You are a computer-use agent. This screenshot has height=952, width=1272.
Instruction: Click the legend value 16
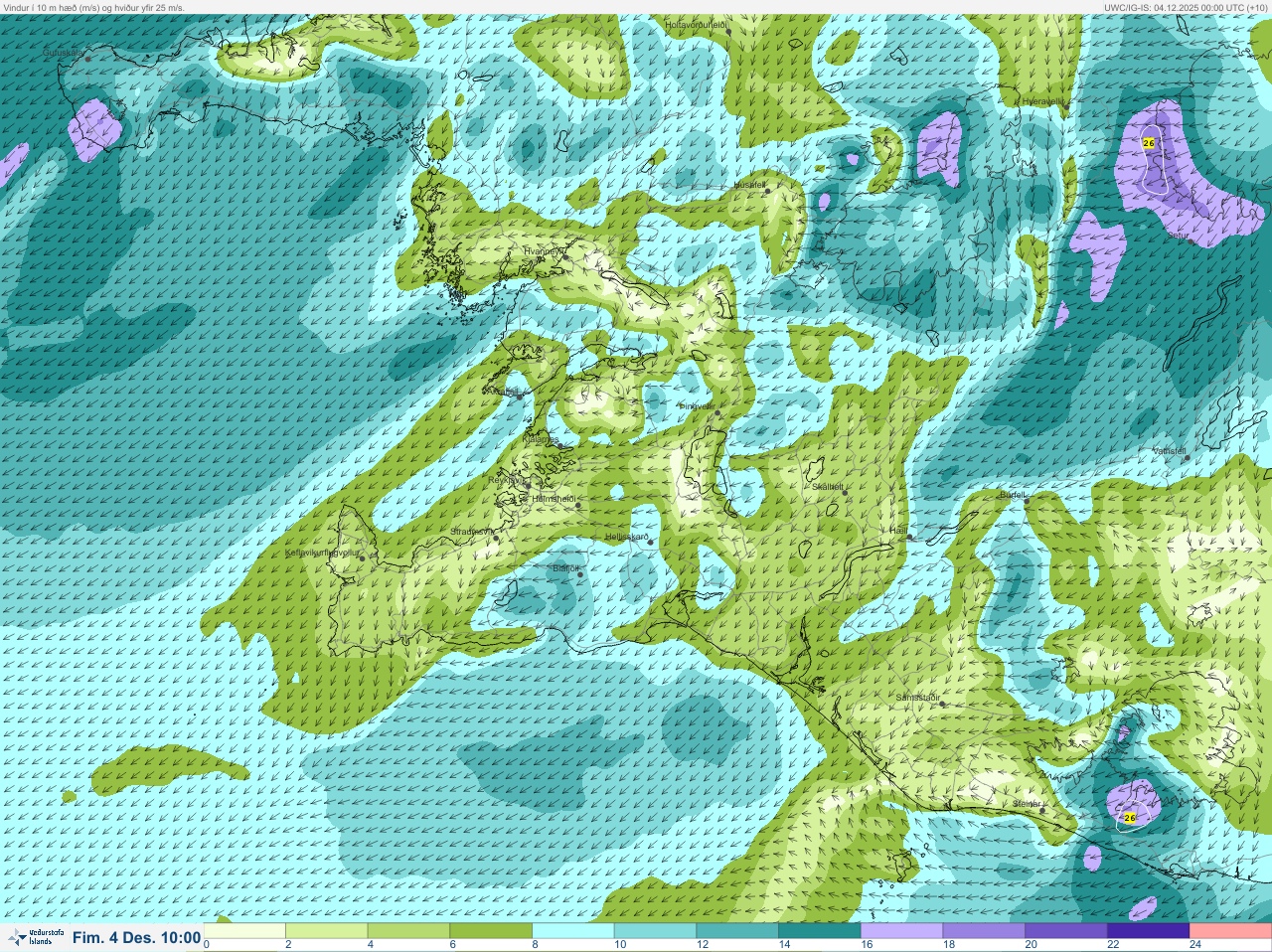tap(867, 944)
